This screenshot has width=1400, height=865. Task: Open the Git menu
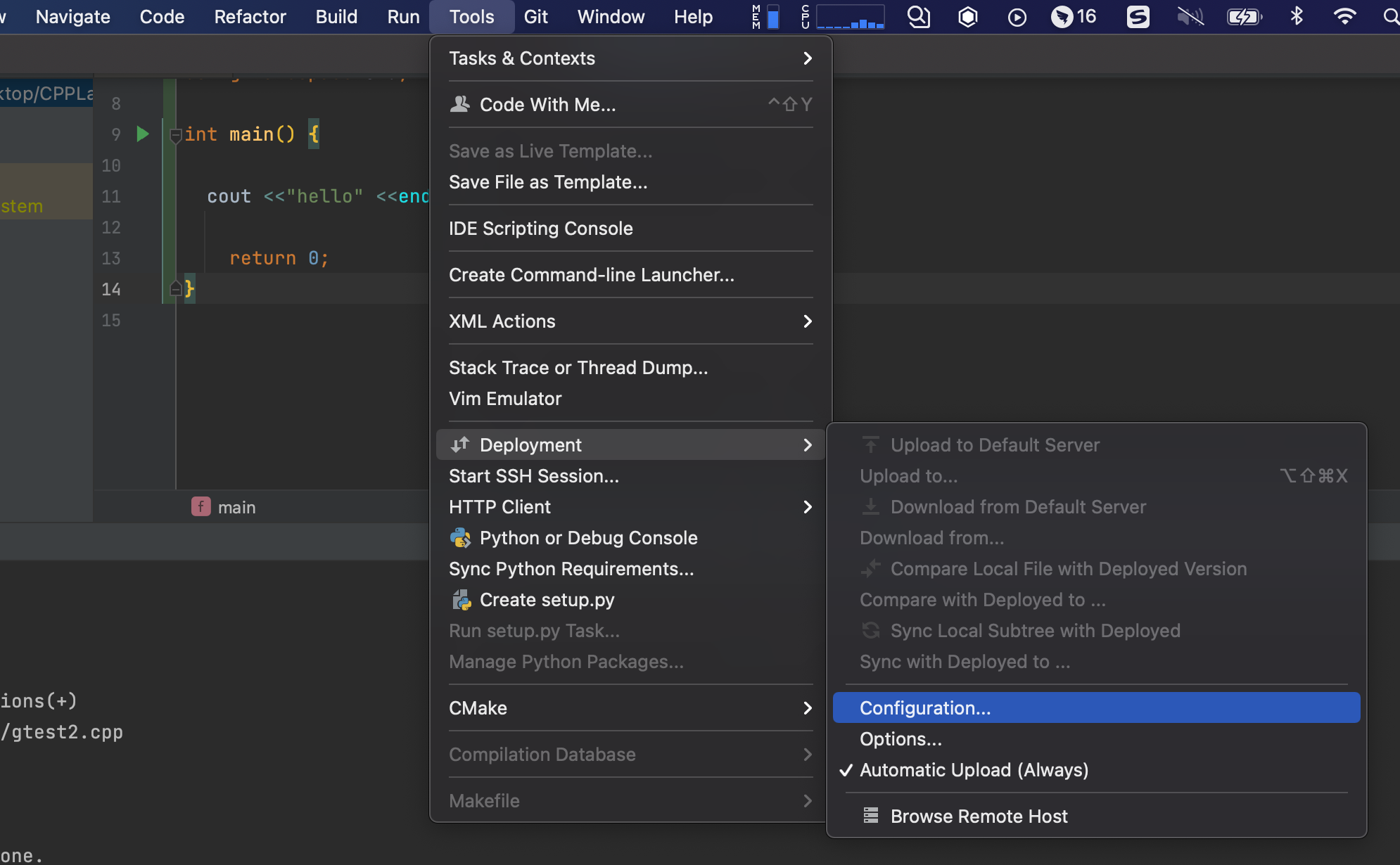point(535,16)
